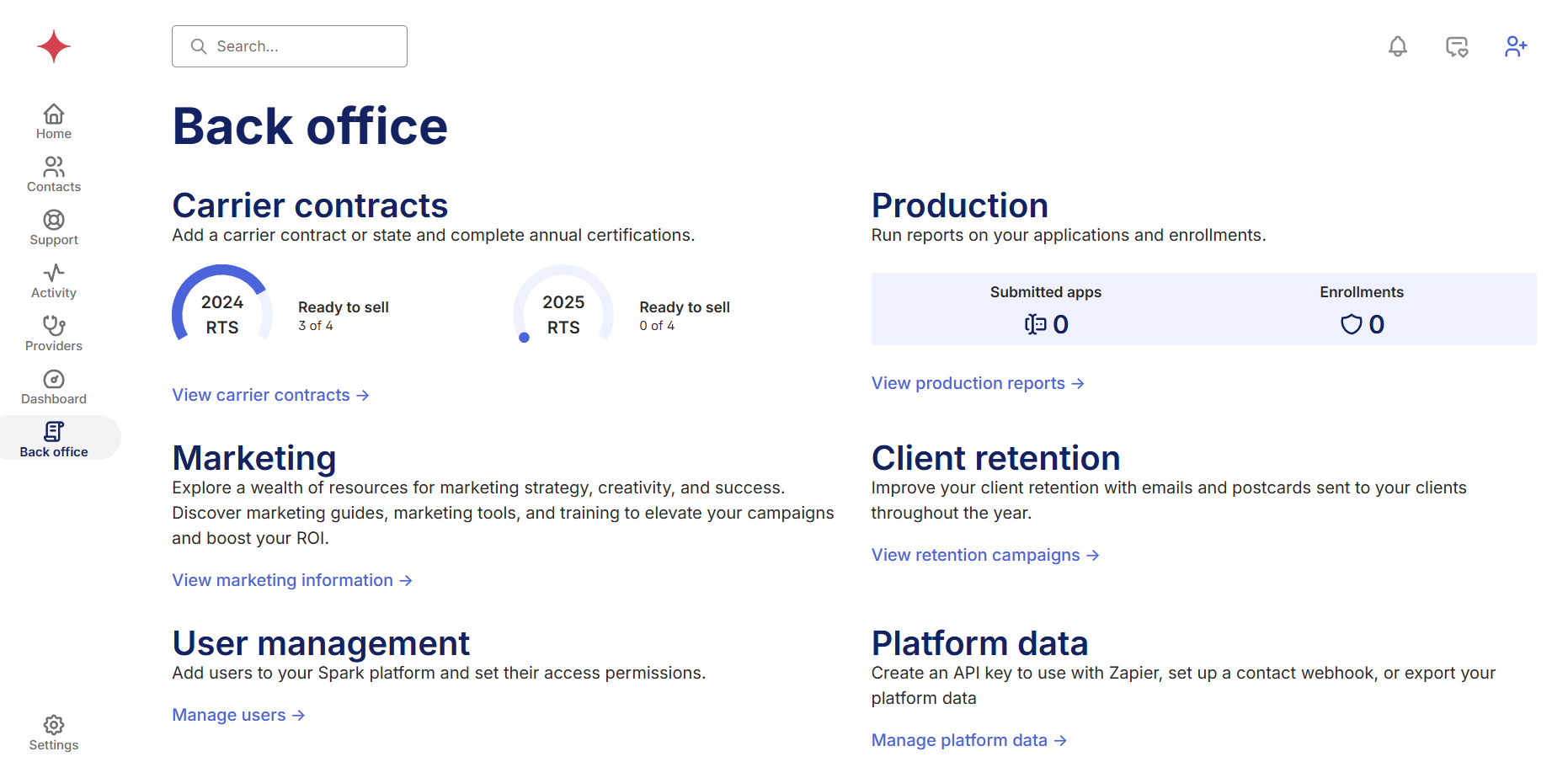Go to Home in sidebar
This screenshot has height=762, width=1568.
click(x=54, y=121)
